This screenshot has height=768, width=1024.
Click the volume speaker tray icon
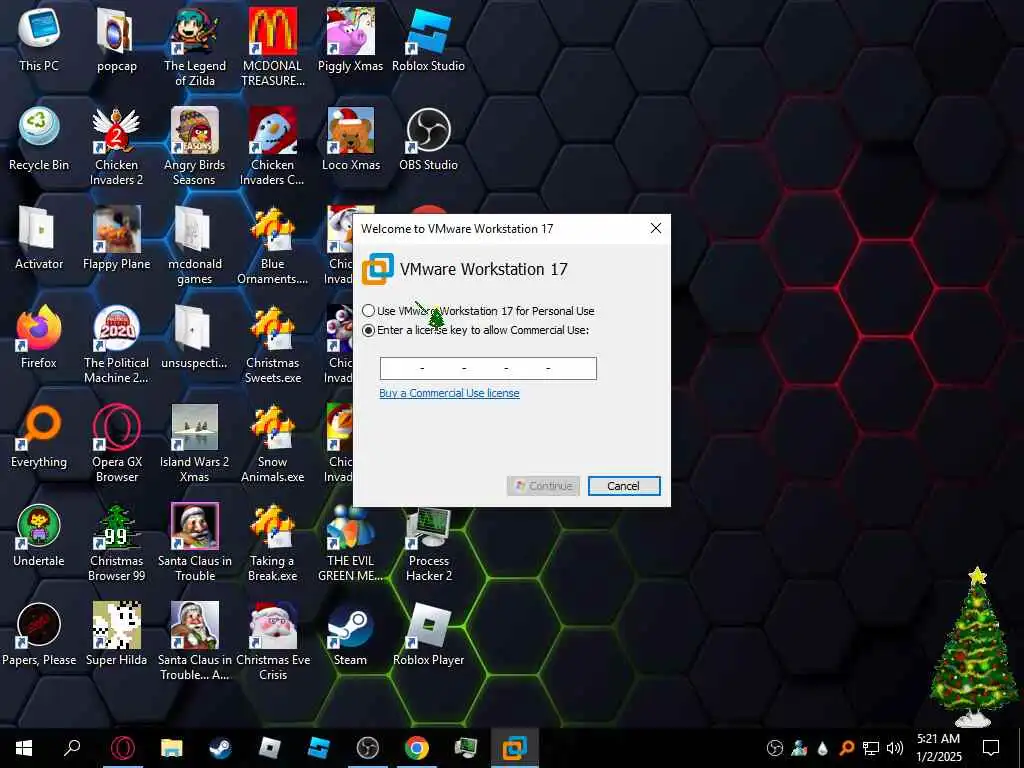point(895,748)
